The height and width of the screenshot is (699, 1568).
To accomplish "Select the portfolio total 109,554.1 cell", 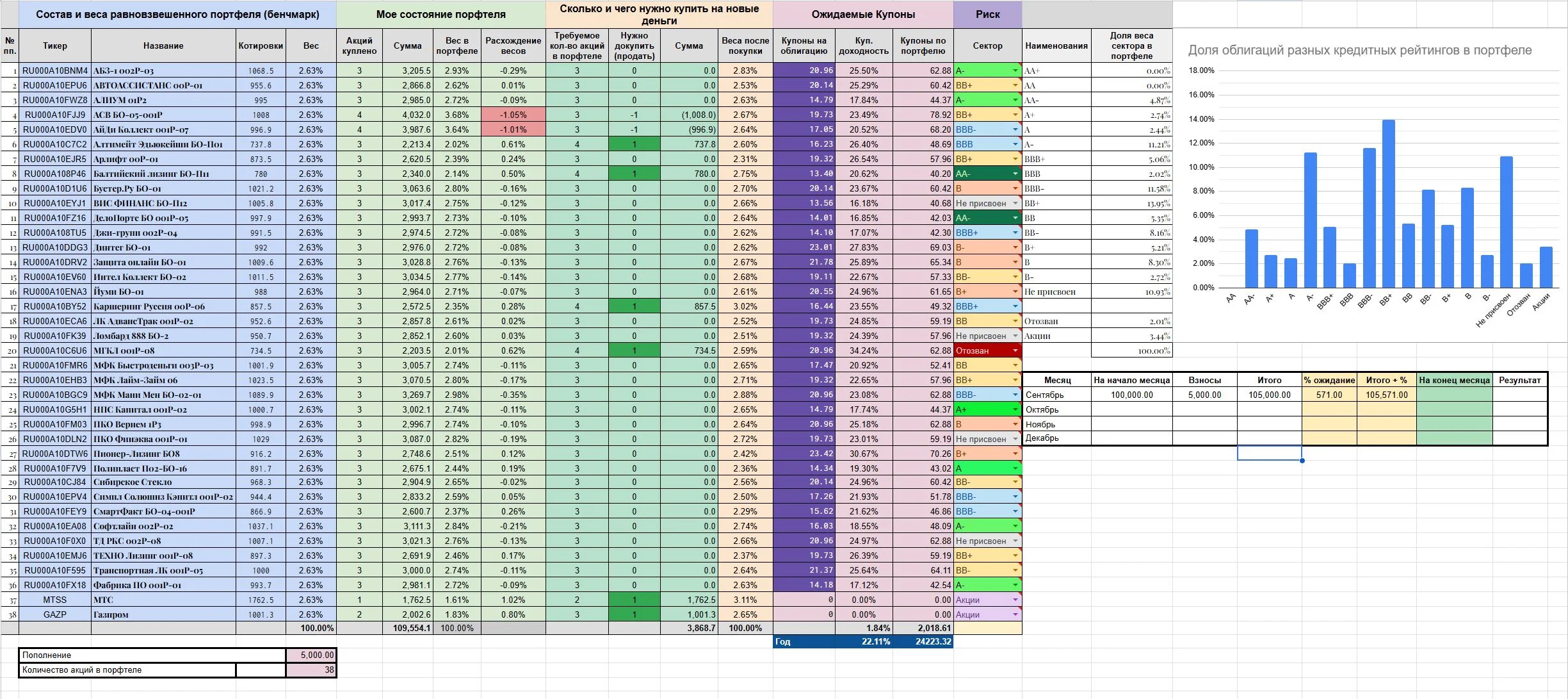I will click(x=408, y=628).
